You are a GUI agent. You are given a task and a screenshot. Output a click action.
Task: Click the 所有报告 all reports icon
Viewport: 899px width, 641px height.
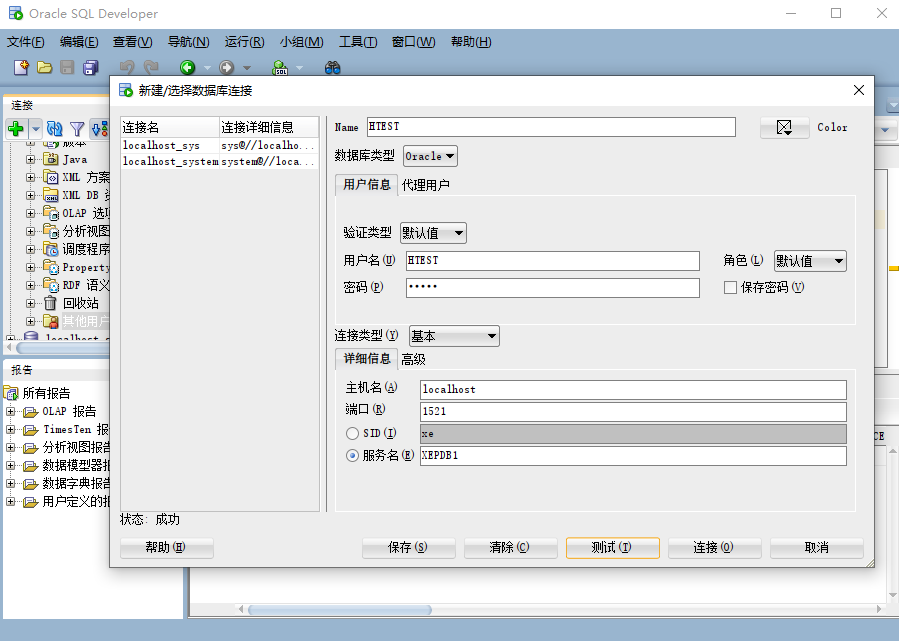click(11, 393)
